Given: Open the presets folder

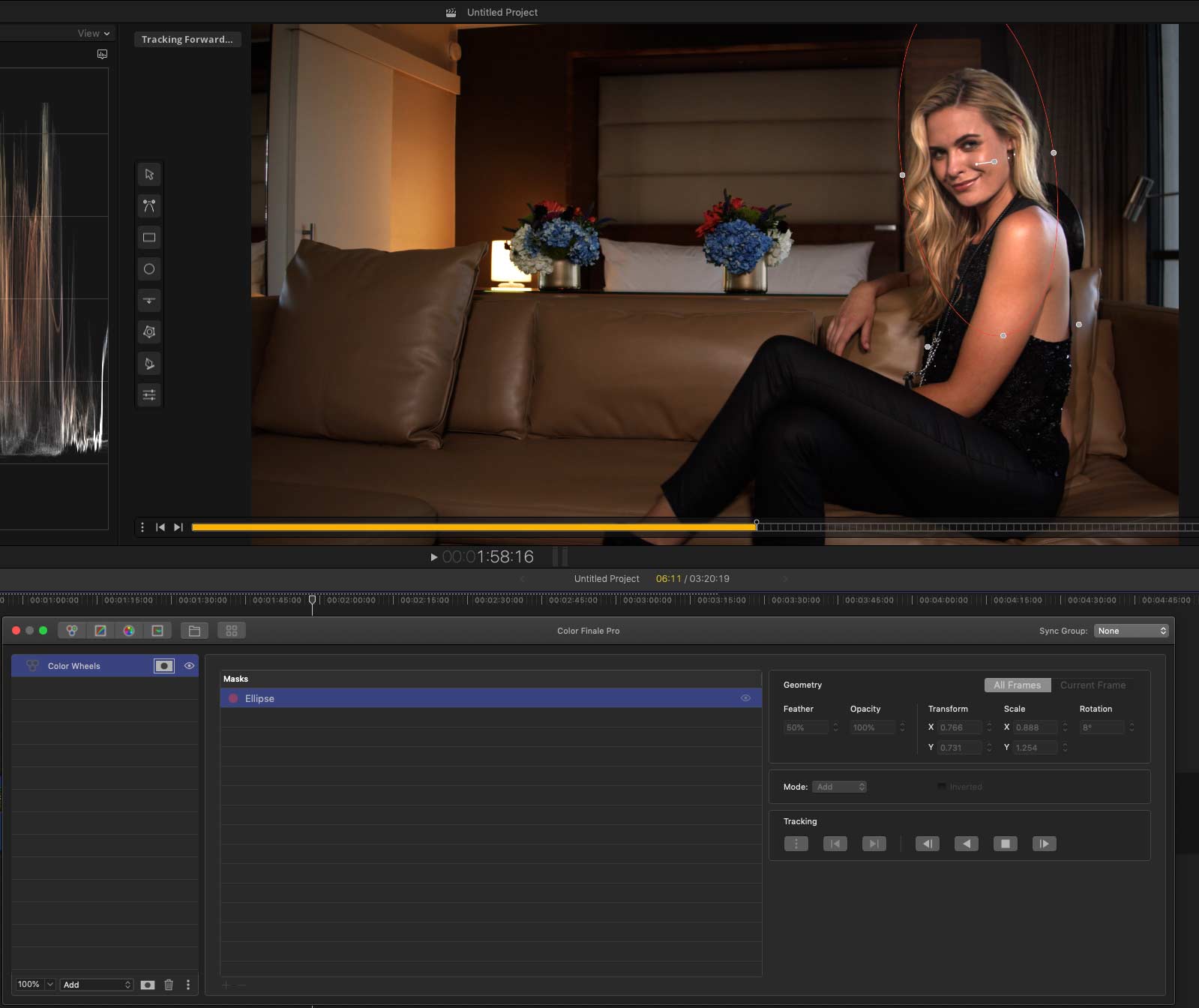Looking at the screenshot, I should point(194,631).
